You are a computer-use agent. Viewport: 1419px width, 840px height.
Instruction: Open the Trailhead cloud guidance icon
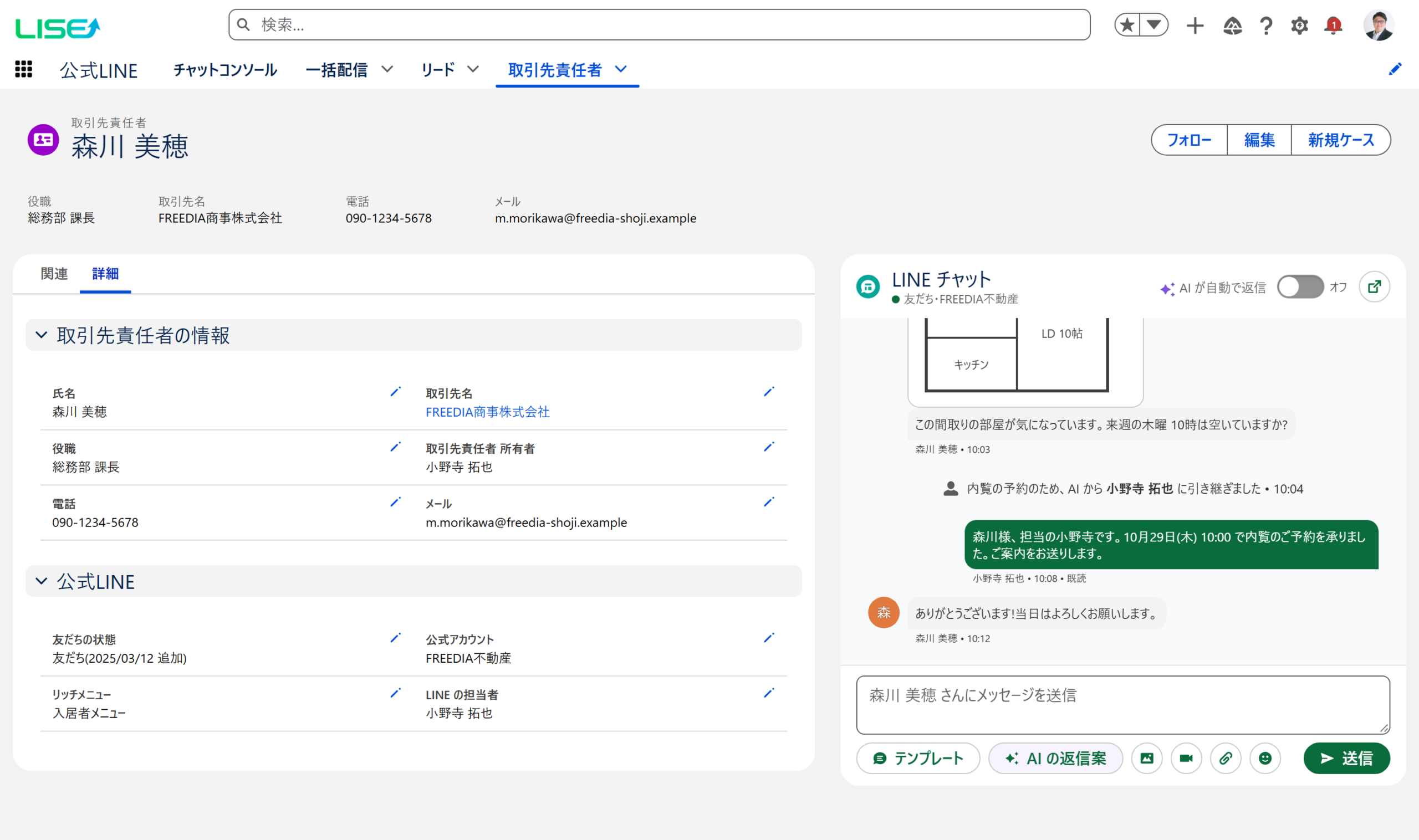pos(1232,25)
